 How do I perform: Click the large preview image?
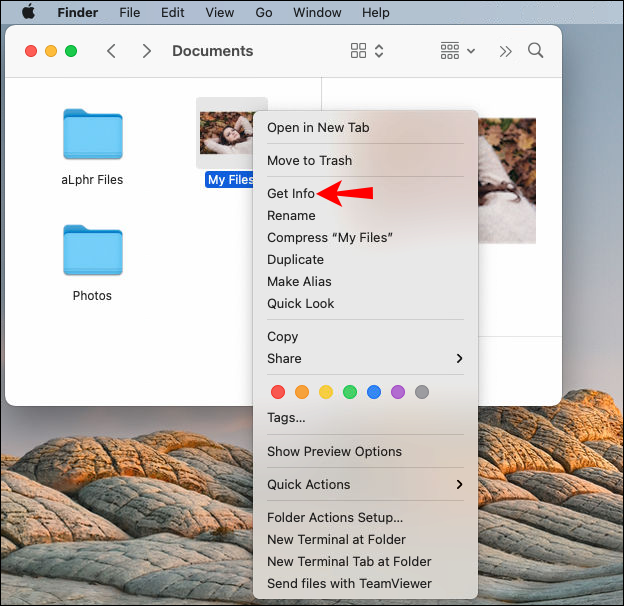pos(507,180)
